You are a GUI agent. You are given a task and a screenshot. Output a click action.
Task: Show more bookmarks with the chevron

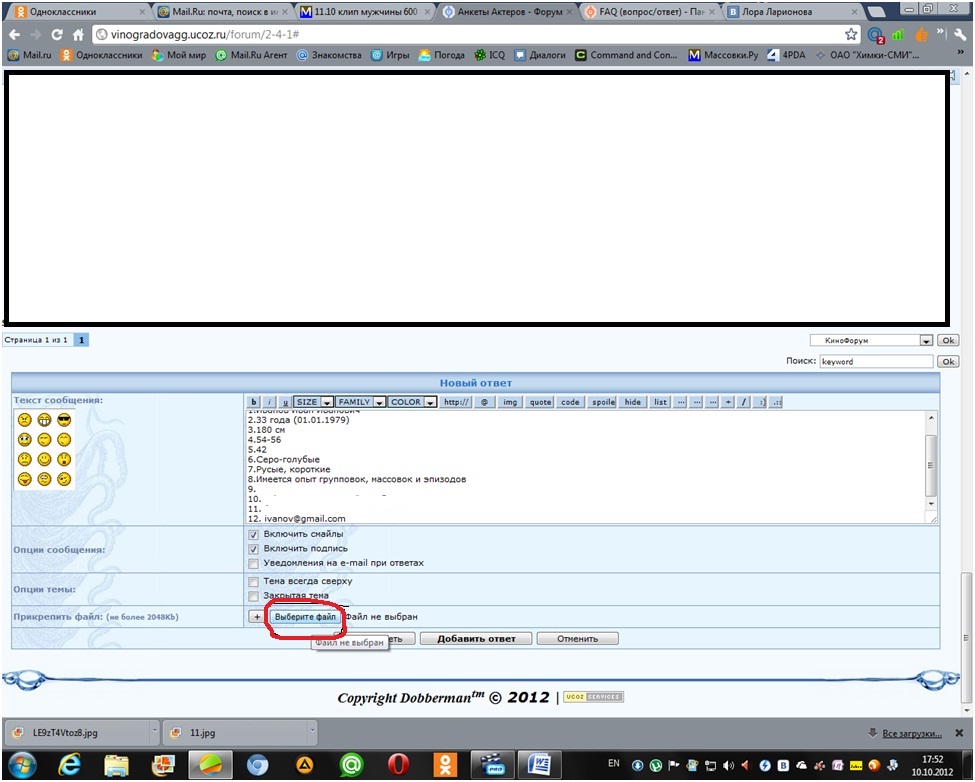[960, 52]
